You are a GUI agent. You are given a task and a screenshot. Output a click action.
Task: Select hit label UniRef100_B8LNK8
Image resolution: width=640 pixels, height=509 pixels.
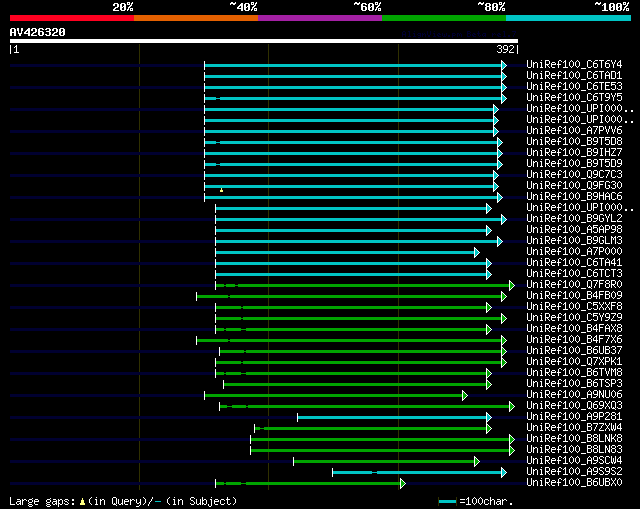pos(574,439)
